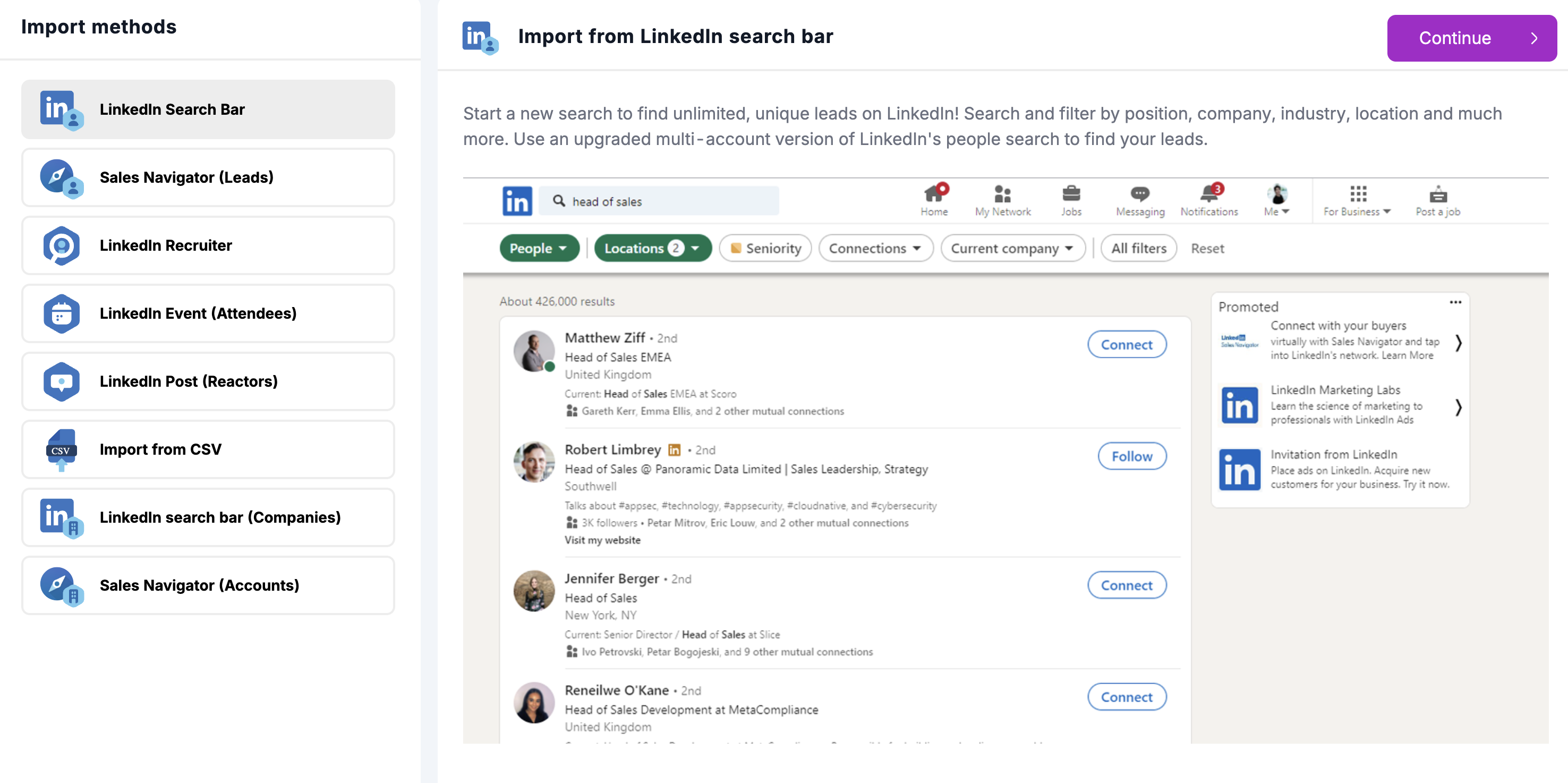The width and height of the screenshot is (1568, 783).
Task: Click Jennifer Berger's profile photo
Action: pos(534,590)
